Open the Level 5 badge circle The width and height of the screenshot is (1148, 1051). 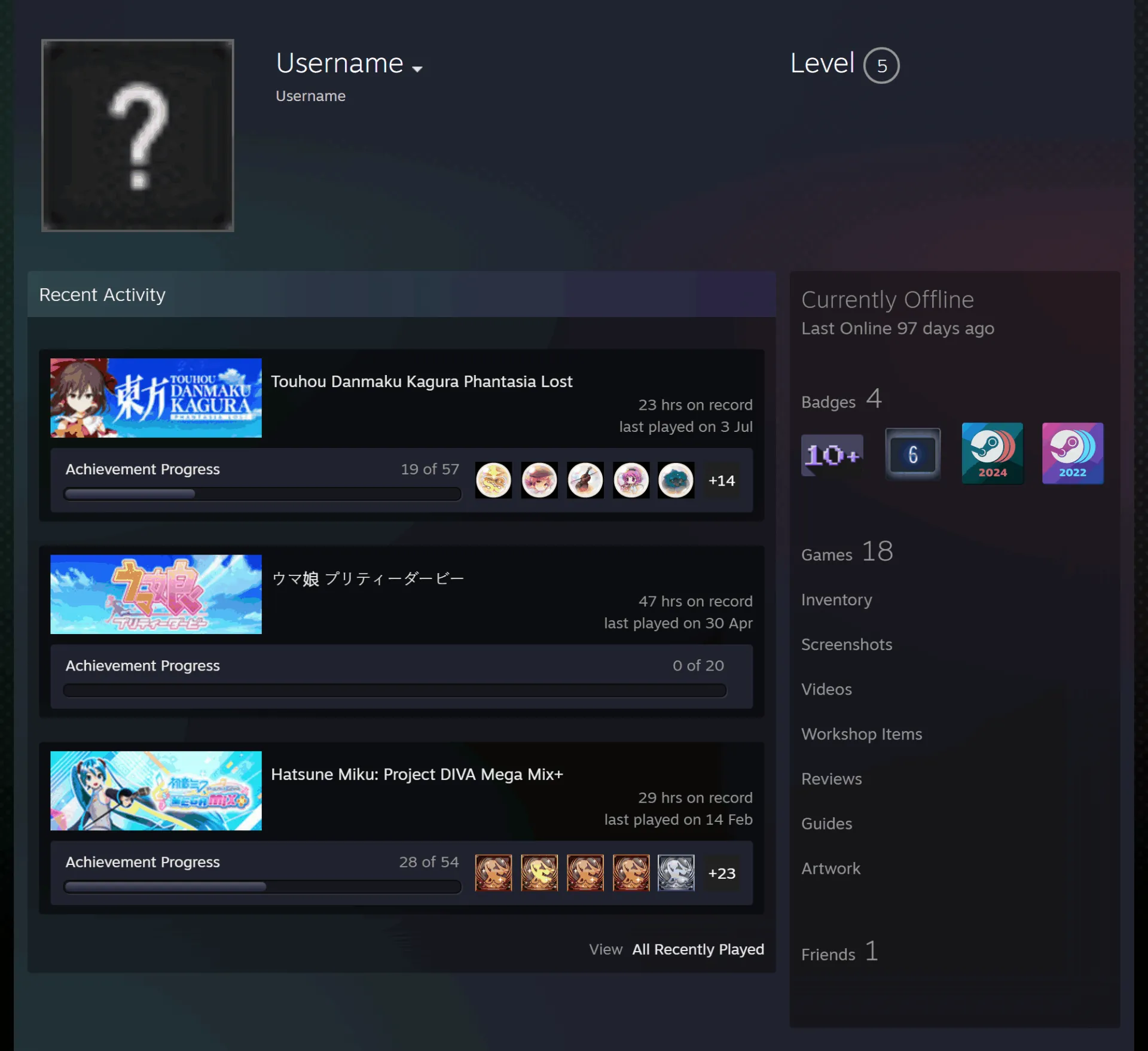[881, 65]
